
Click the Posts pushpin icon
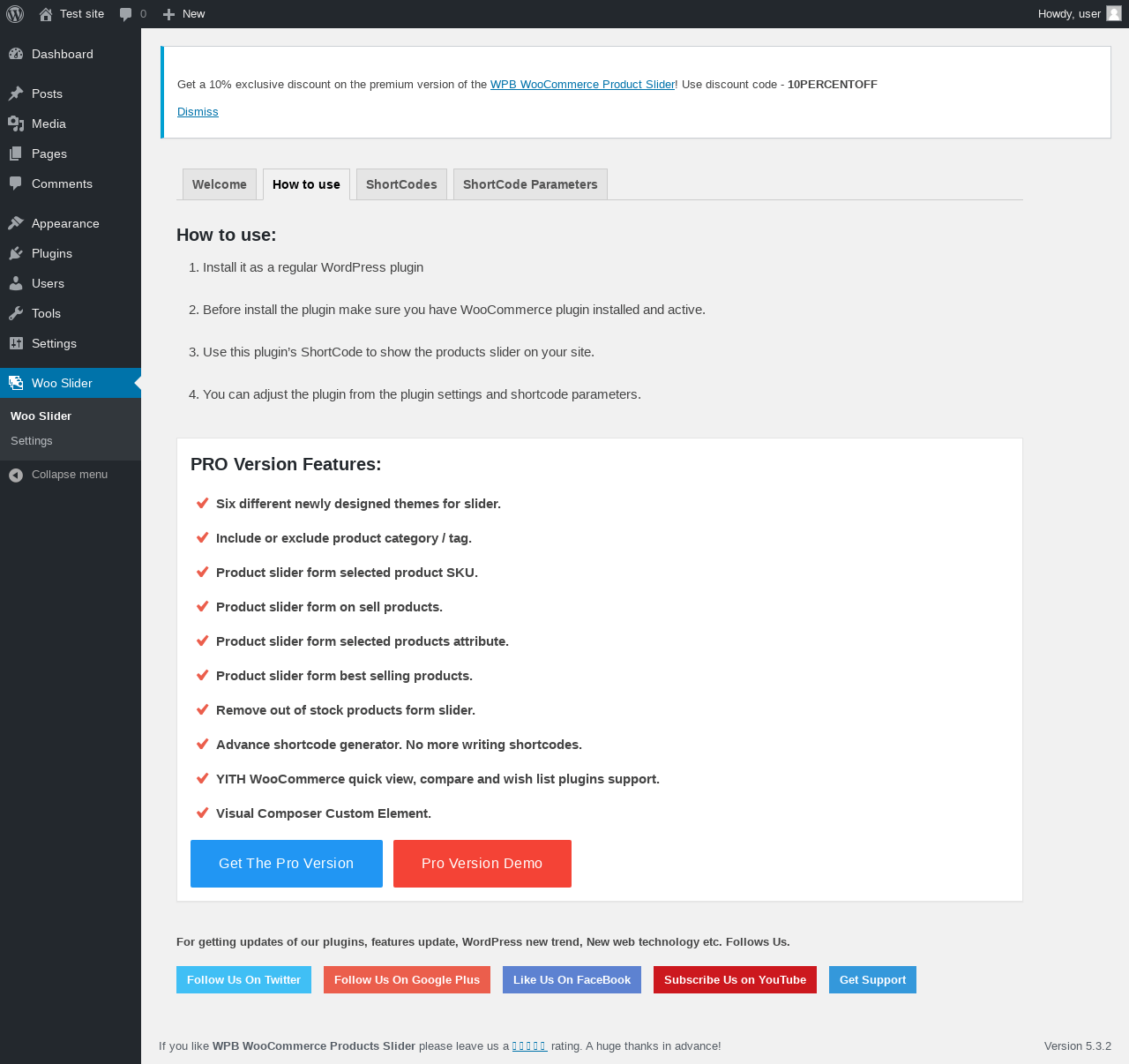[x=16, y=94]
